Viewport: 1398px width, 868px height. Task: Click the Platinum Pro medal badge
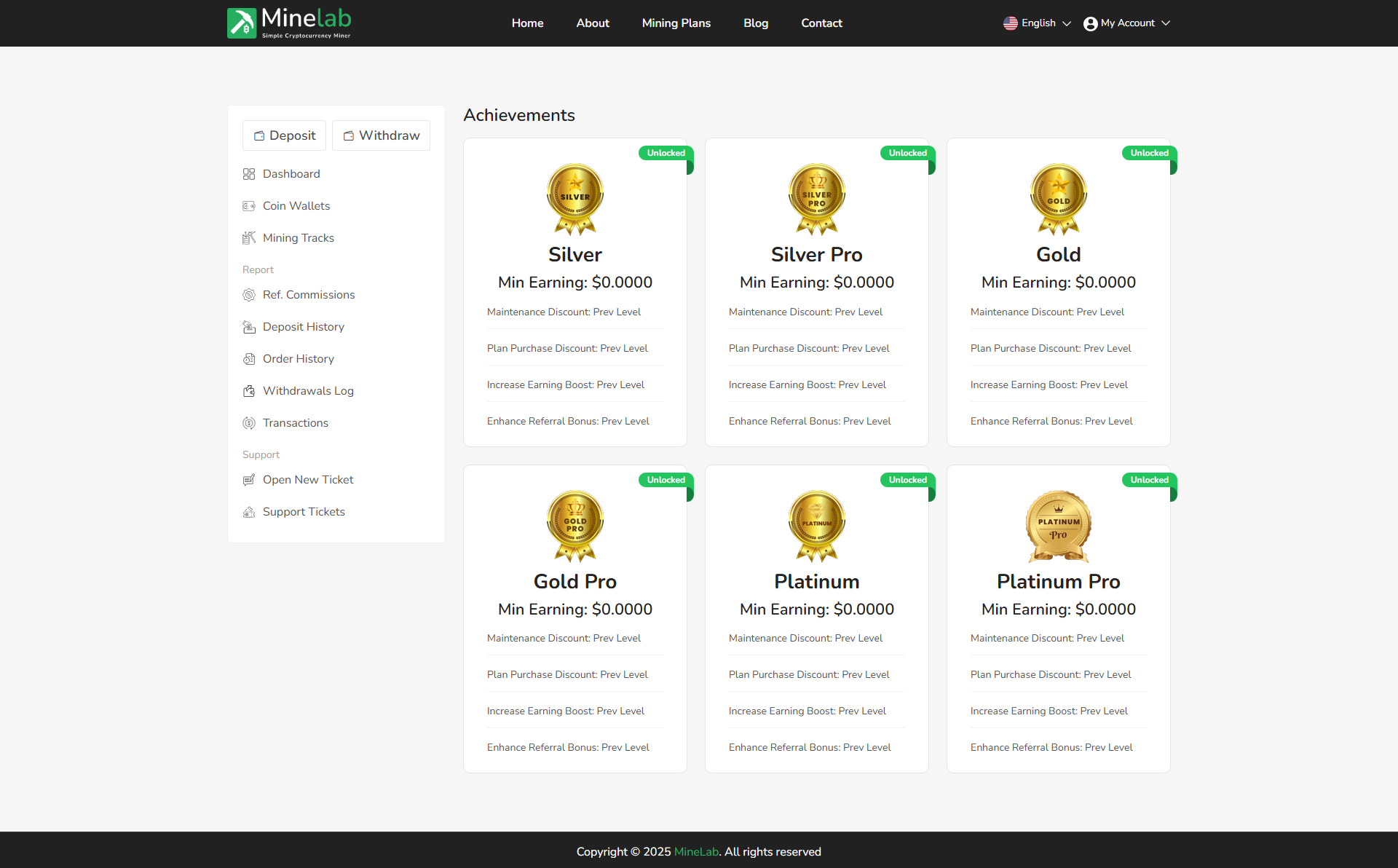point(1058,526)
